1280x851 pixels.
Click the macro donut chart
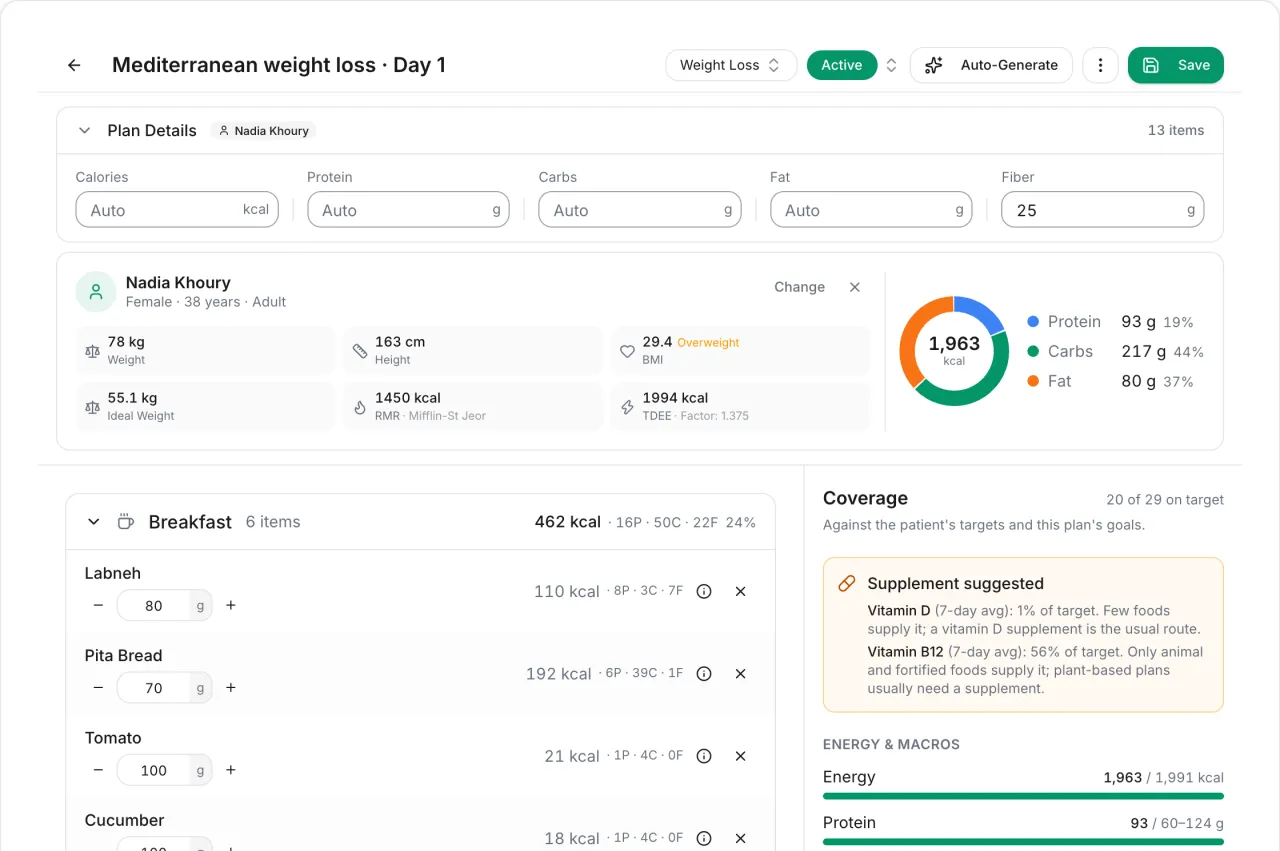954,351
